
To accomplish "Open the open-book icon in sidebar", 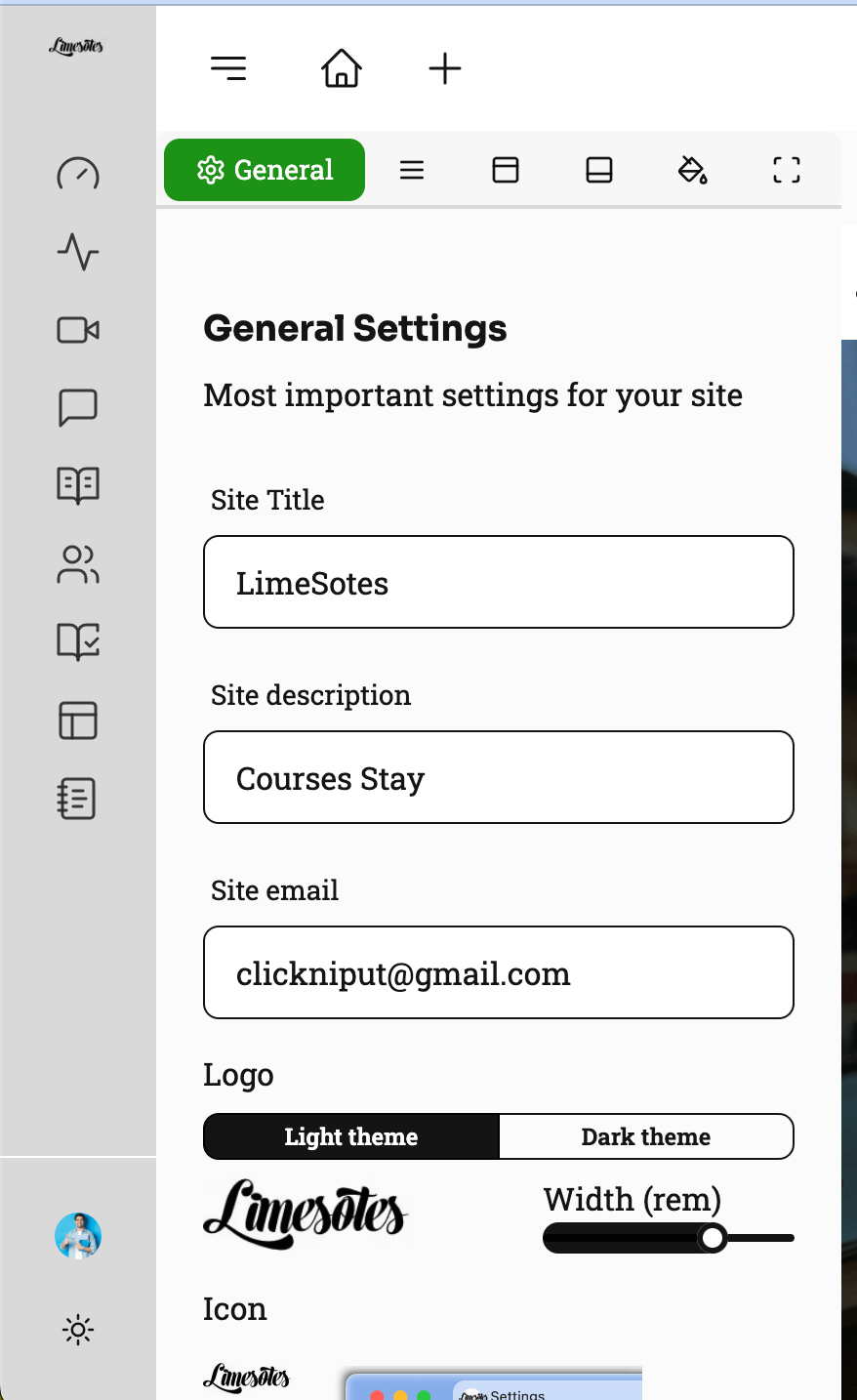I will click(x=78, y=484).
